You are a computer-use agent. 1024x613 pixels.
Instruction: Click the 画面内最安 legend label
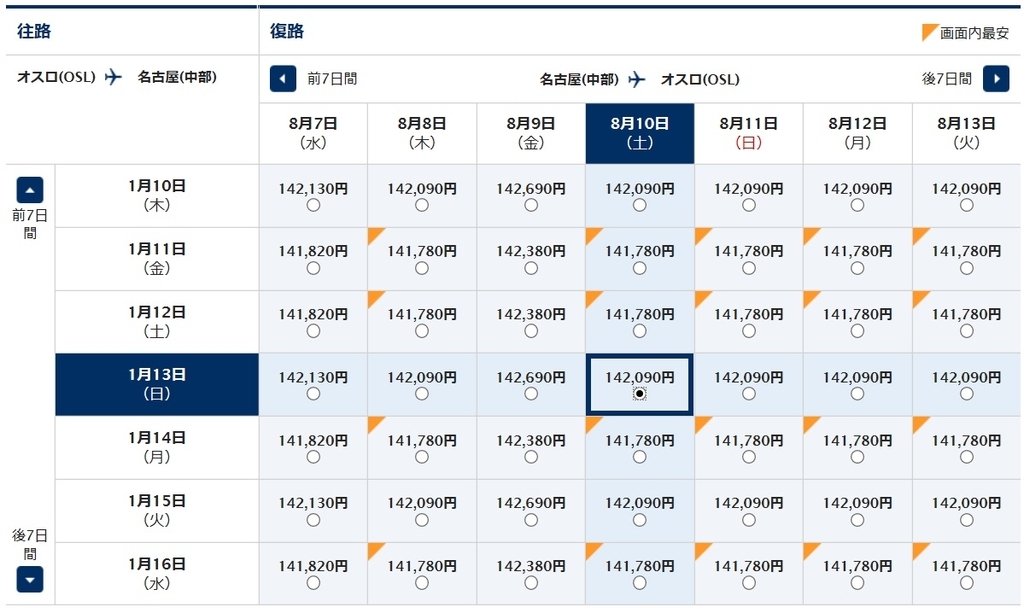(974, 33)
